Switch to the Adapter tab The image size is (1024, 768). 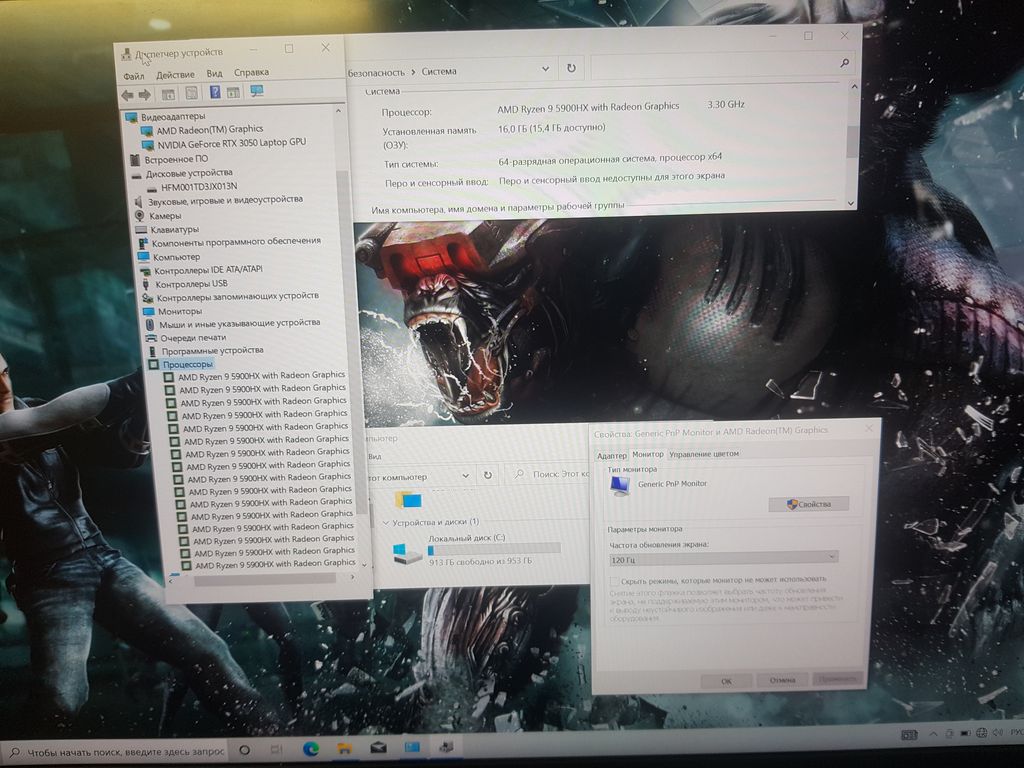[611, 455]
